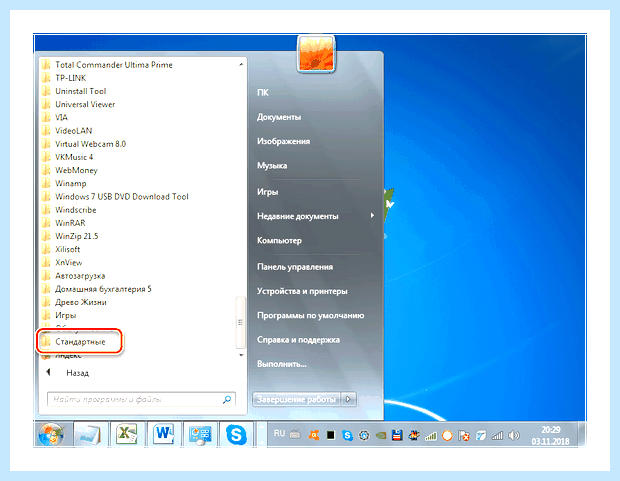Open Домашняя бухгалтерия 5 folder

coord(103,289)
